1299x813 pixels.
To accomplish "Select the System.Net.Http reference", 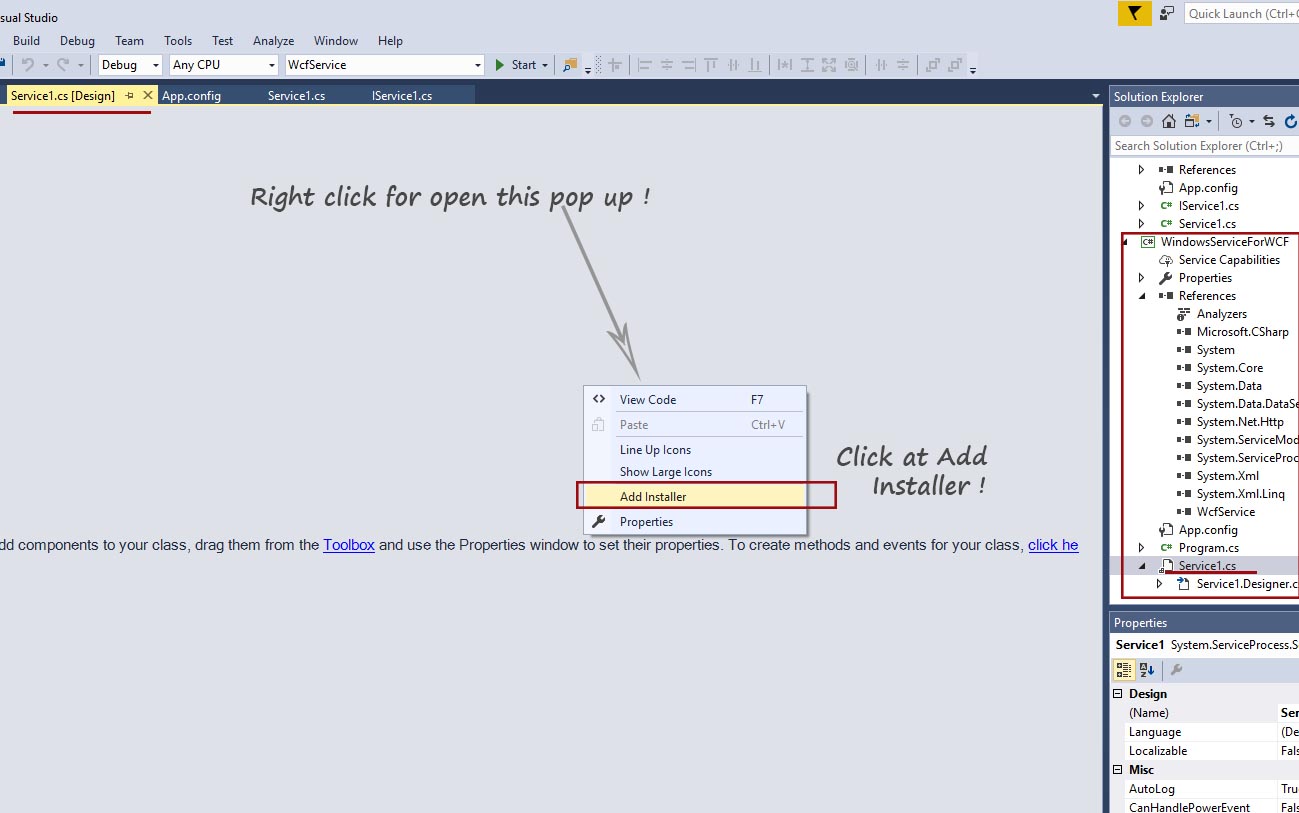I will [x=1240, y=422].
